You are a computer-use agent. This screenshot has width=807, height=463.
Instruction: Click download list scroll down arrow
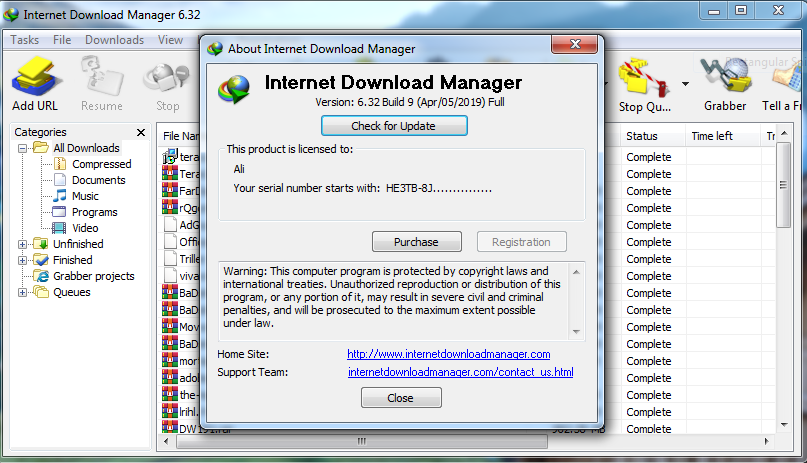tap(784, 424)
